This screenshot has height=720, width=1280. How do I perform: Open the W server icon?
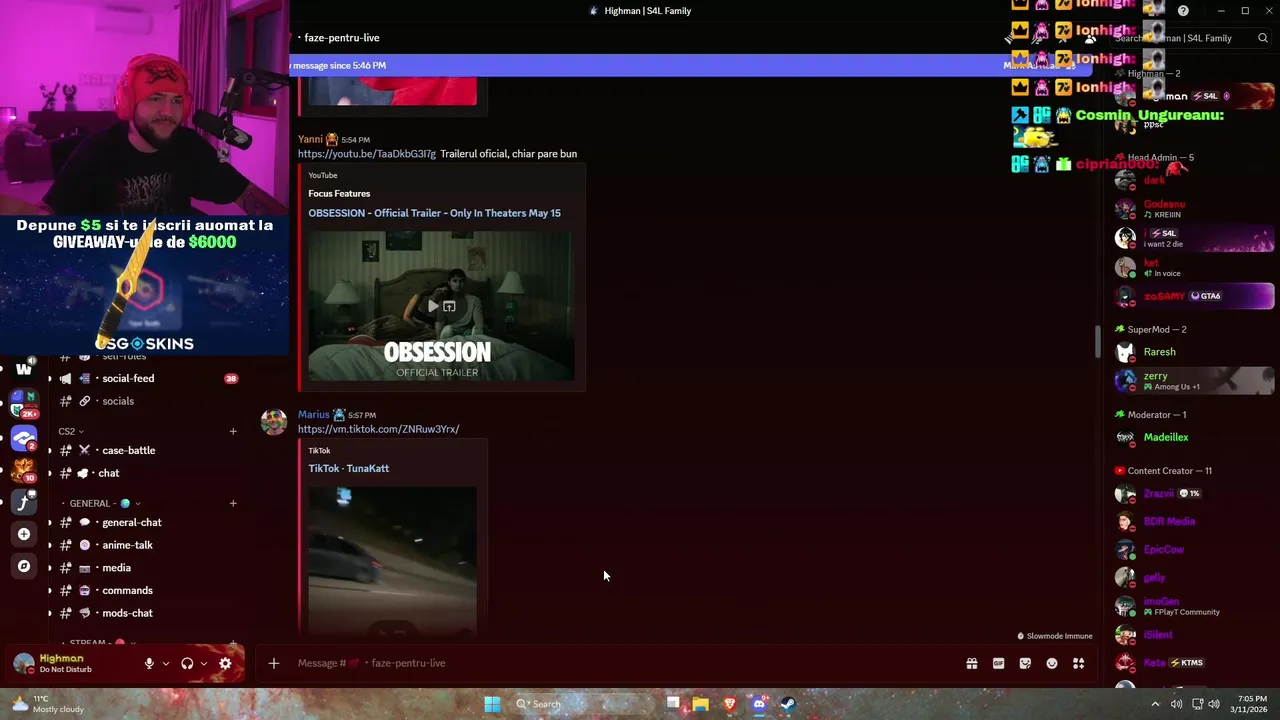tap(24, 369)
